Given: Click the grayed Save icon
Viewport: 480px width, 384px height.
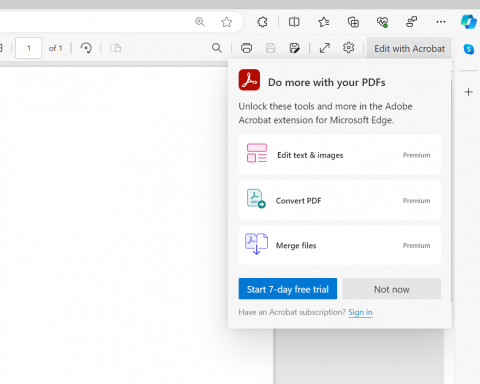Looking at the screenshot, I should [270, 48].
